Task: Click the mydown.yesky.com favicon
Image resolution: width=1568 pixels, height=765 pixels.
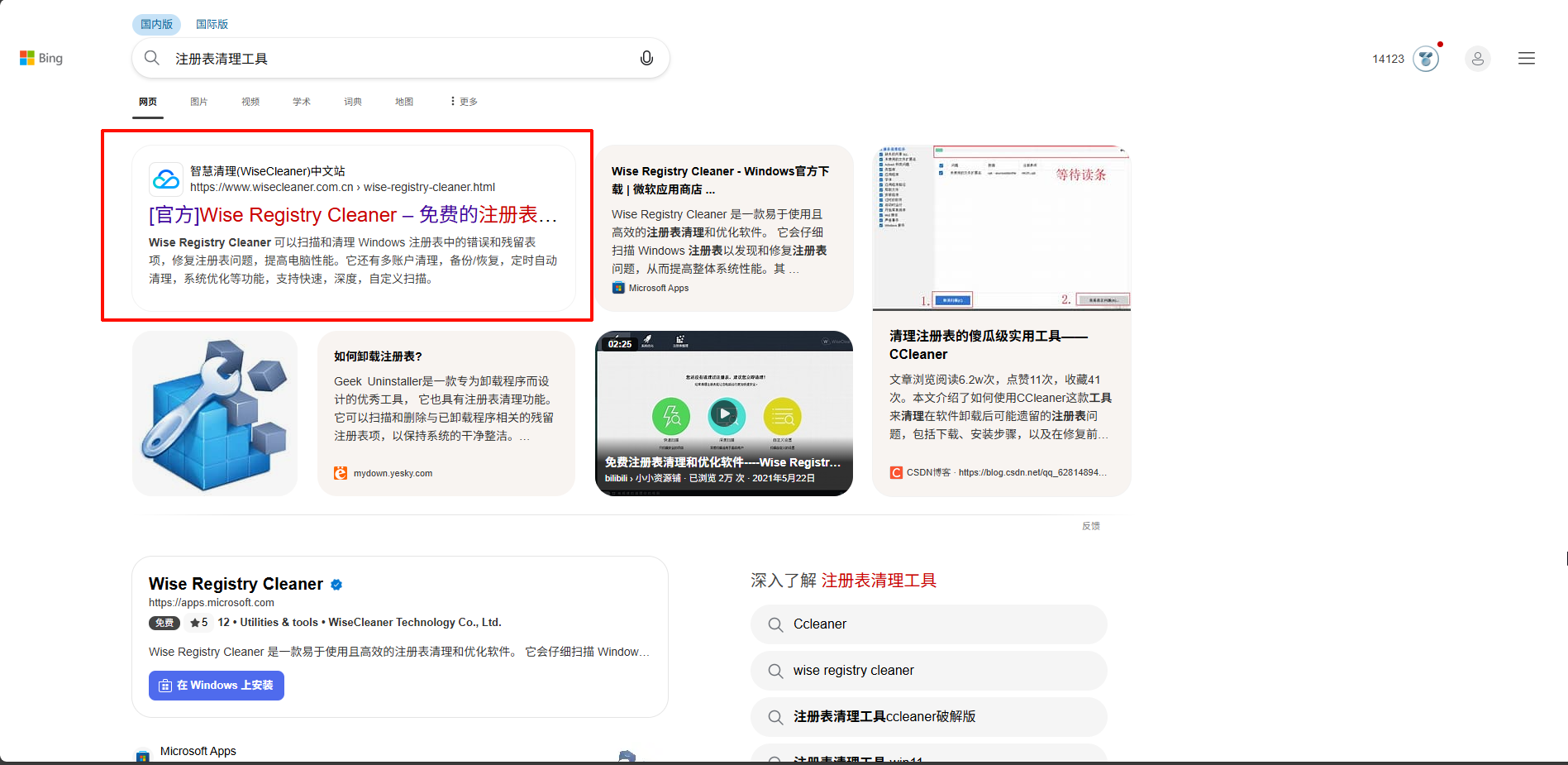Action: (341, 473)
